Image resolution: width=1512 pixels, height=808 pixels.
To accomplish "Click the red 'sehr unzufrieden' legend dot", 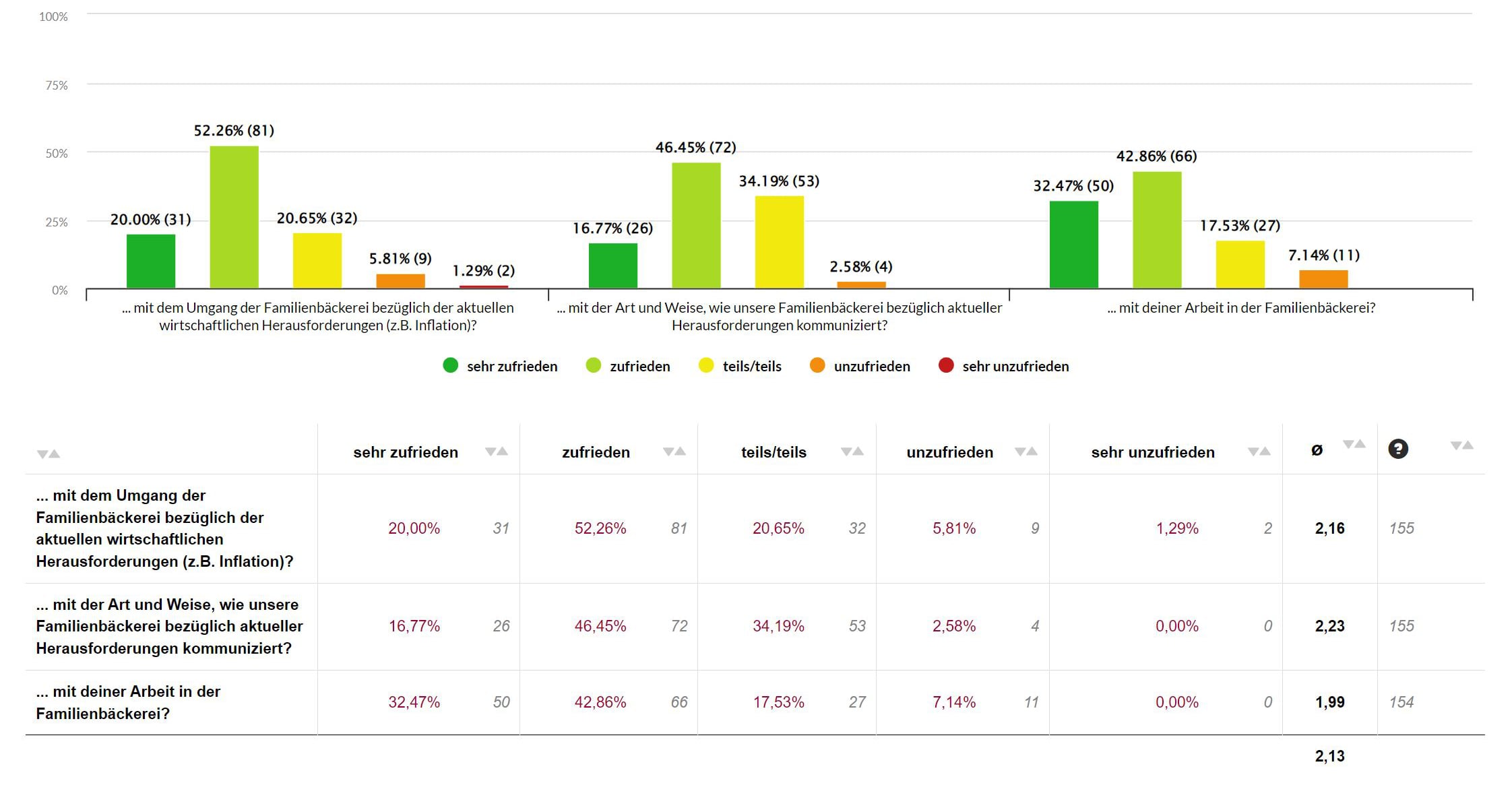I will pos(946,366).
